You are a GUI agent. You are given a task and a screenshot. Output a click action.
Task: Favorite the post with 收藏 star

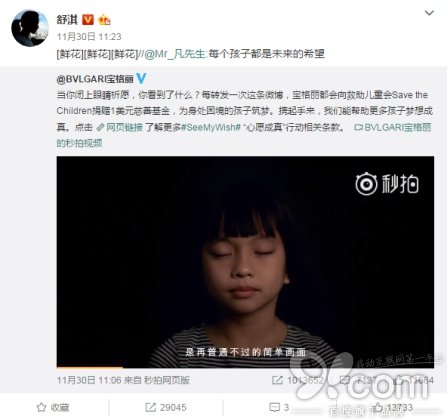[53, 407]
